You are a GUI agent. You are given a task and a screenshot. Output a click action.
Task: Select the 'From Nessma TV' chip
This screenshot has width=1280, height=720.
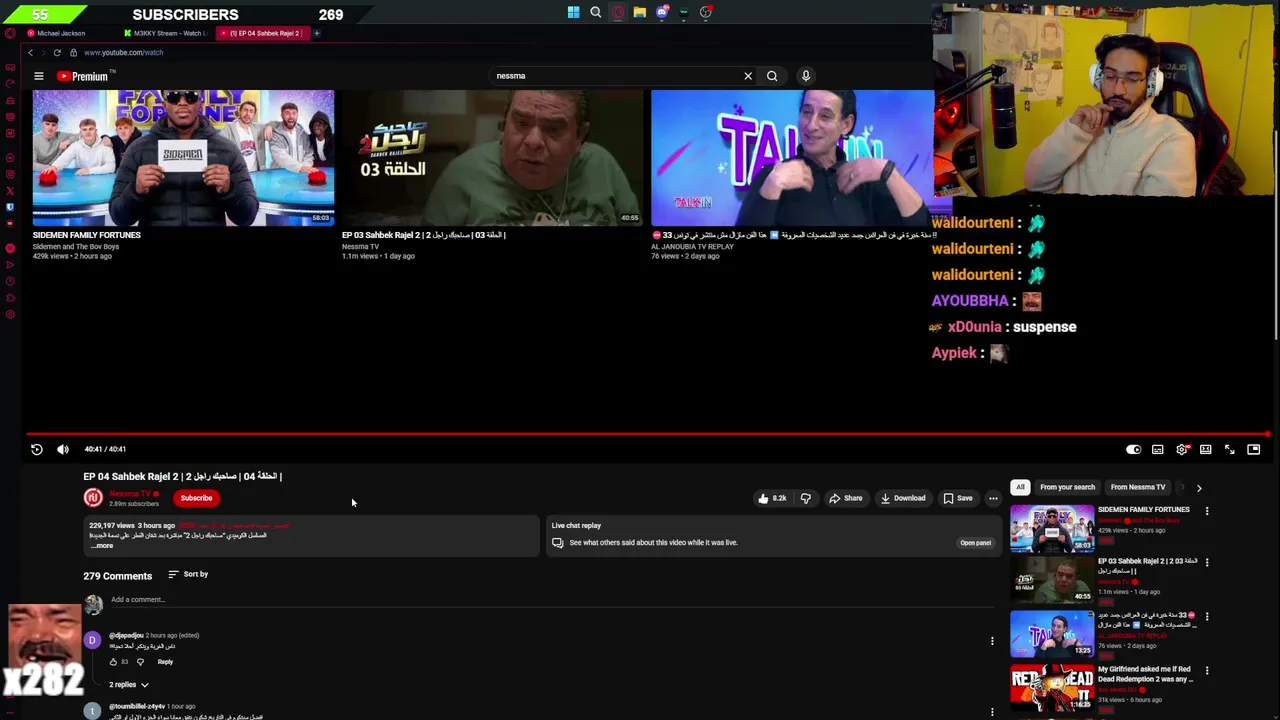(x=1138, y=487)
